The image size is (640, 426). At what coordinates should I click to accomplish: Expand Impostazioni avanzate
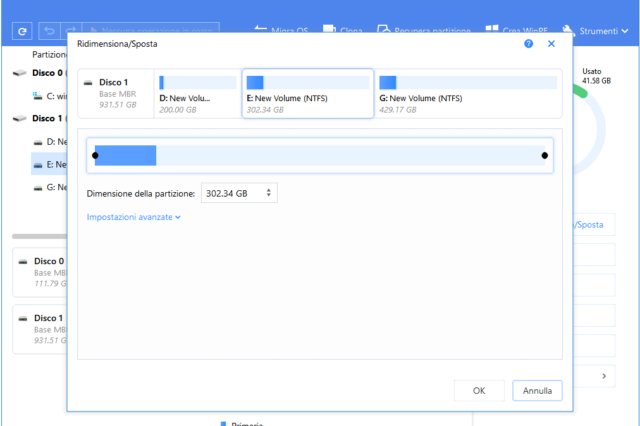point(133,217)
